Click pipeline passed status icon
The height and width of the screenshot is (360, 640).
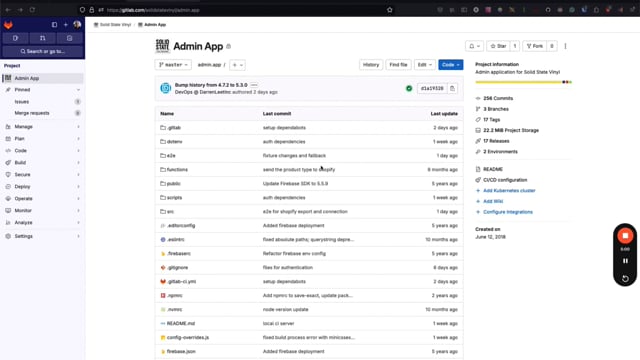(409, 88)
